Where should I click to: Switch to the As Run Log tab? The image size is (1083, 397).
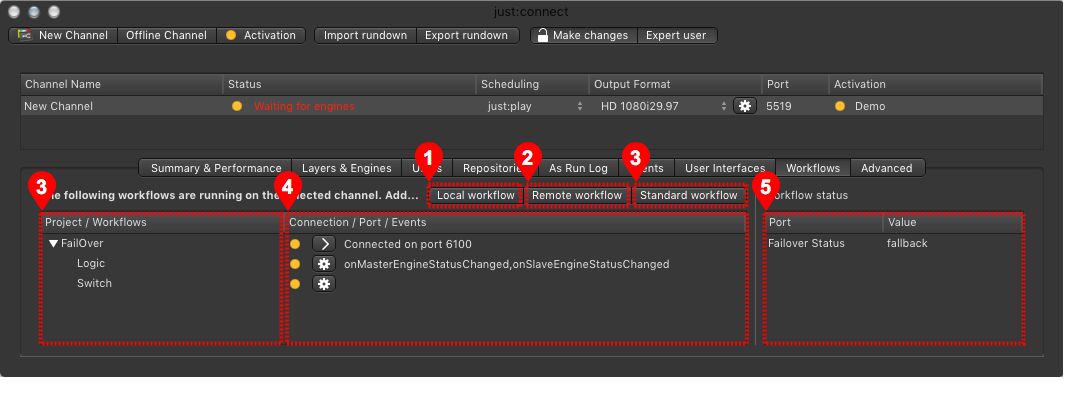(x=578, y=168)
